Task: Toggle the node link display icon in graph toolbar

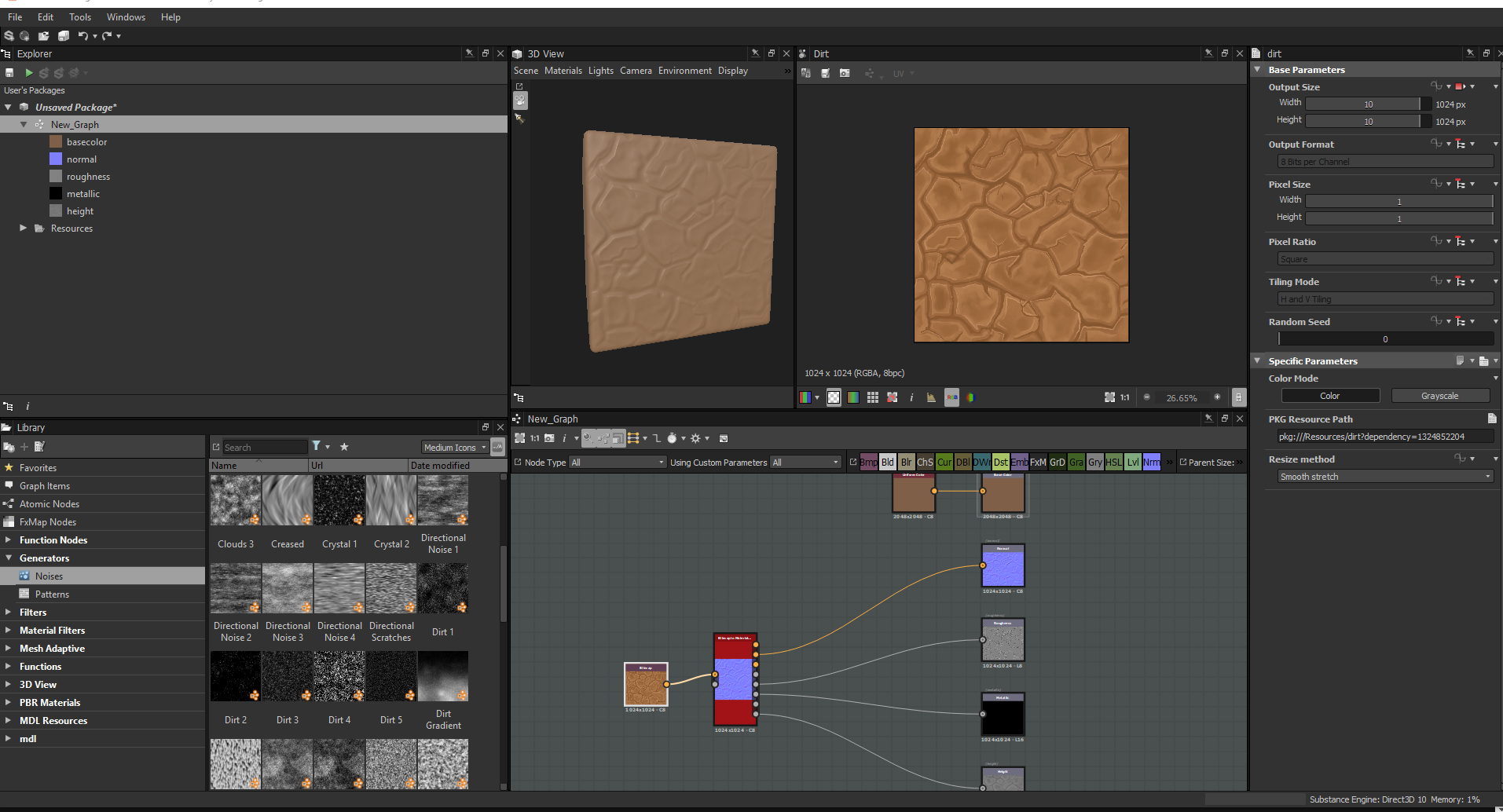Action: [x=603, y=438]
